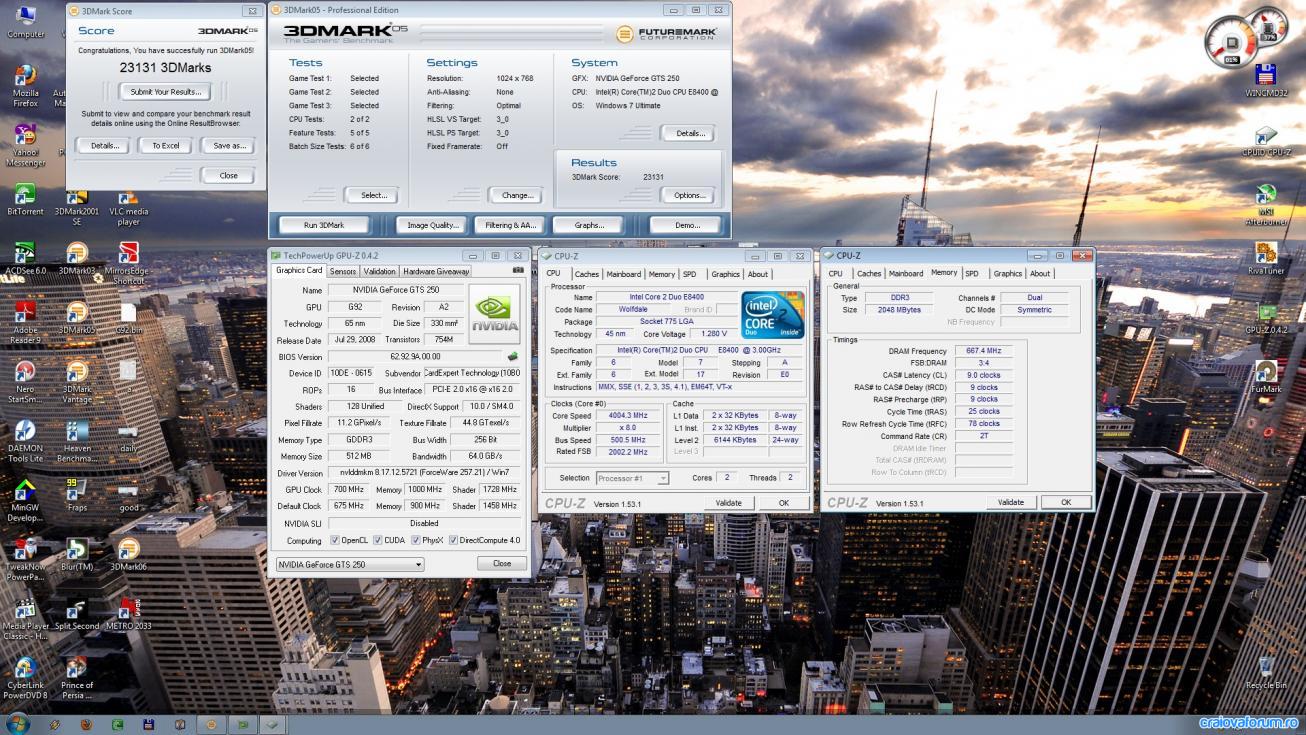Click the Run 3DMark button
1306x735 pixels.
(x=324, y=225)
